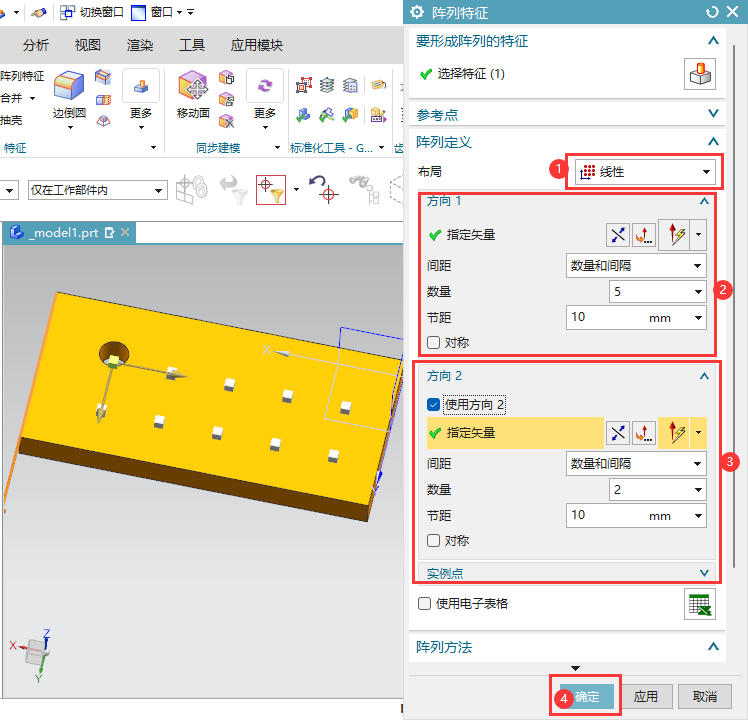
Task: Open the 工具 ribbon tab
Action: coord(192,45)
